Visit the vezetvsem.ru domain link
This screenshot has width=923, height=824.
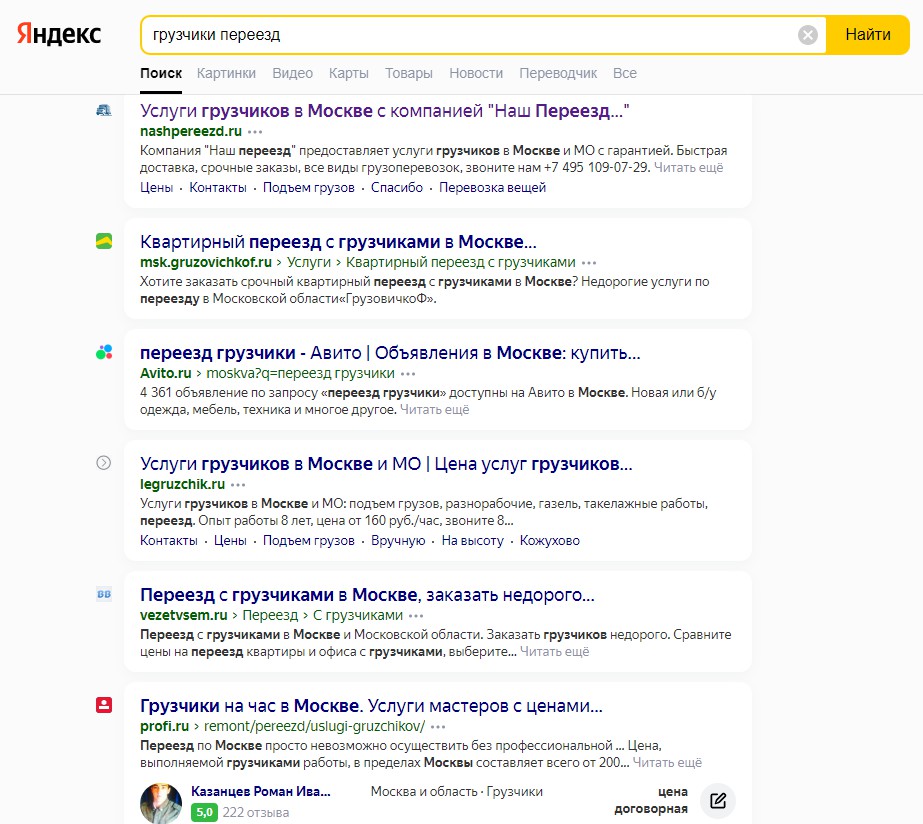[184, 615]
